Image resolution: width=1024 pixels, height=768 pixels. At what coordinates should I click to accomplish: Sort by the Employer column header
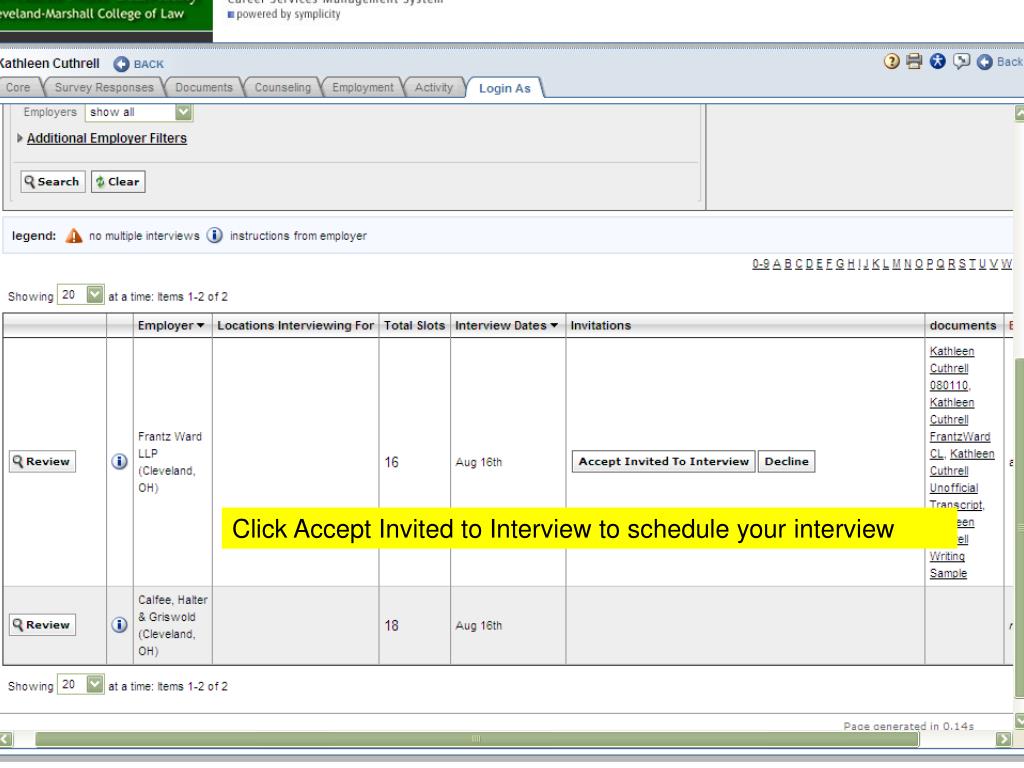(x=171, y=325)
